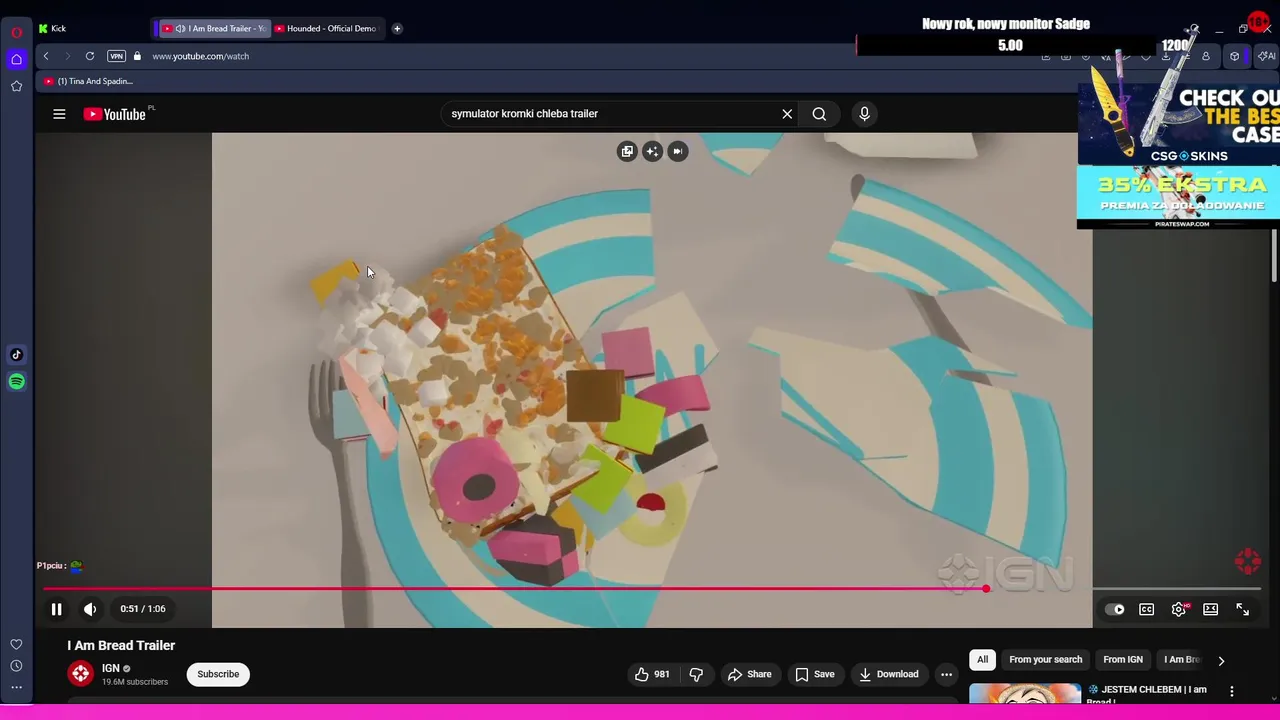Open the bookmarks star in Opera sidebar
1280x720 pixels.
(16, 87)
